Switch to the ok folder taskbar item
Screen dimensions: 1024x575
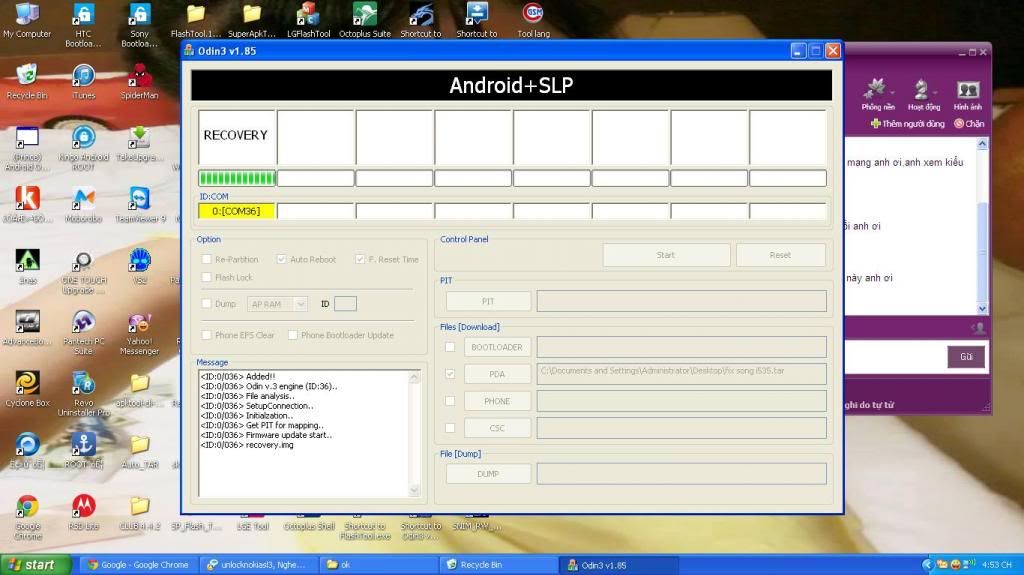[379, 565]
